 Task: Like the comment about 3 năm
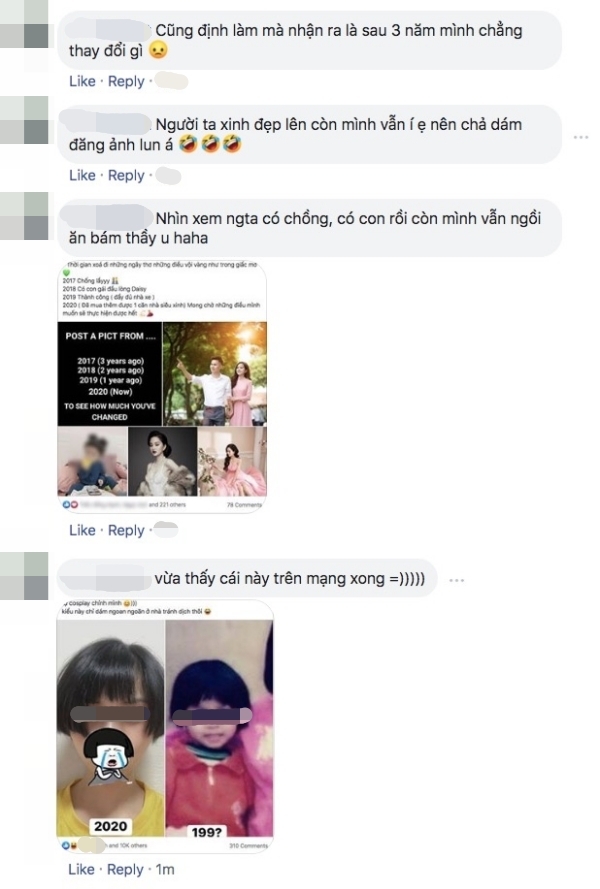[x=82, y=82]
